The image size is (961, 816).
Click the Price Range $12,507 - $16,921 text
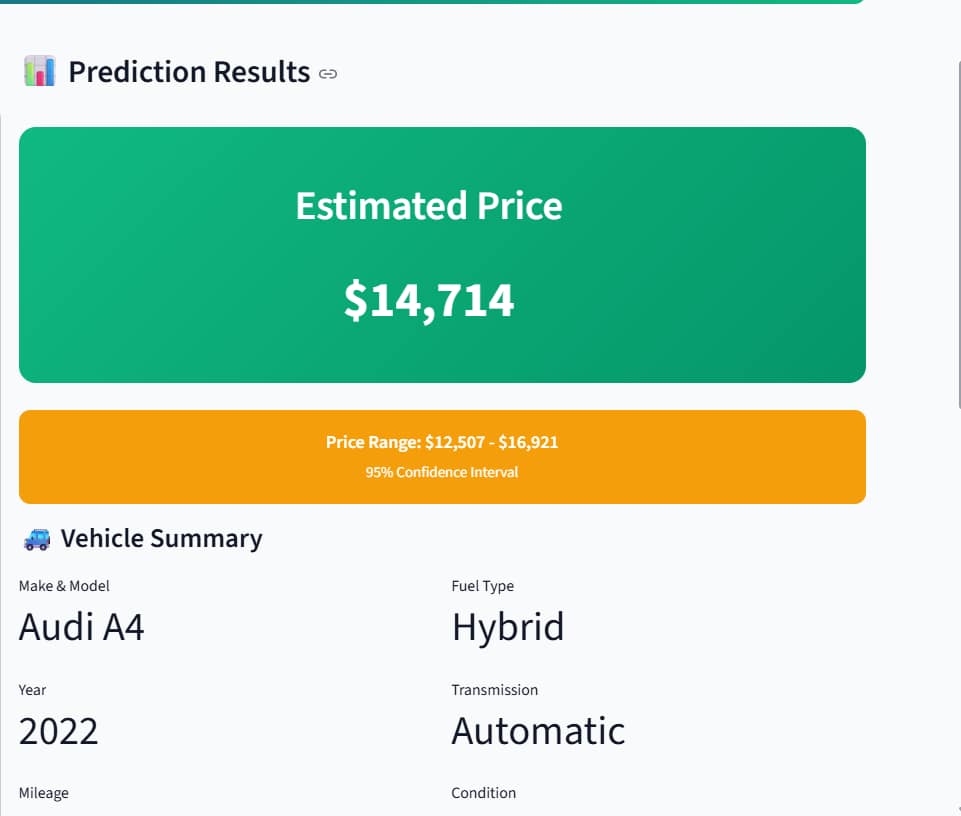pyautogui.click(x=442, y=442)
